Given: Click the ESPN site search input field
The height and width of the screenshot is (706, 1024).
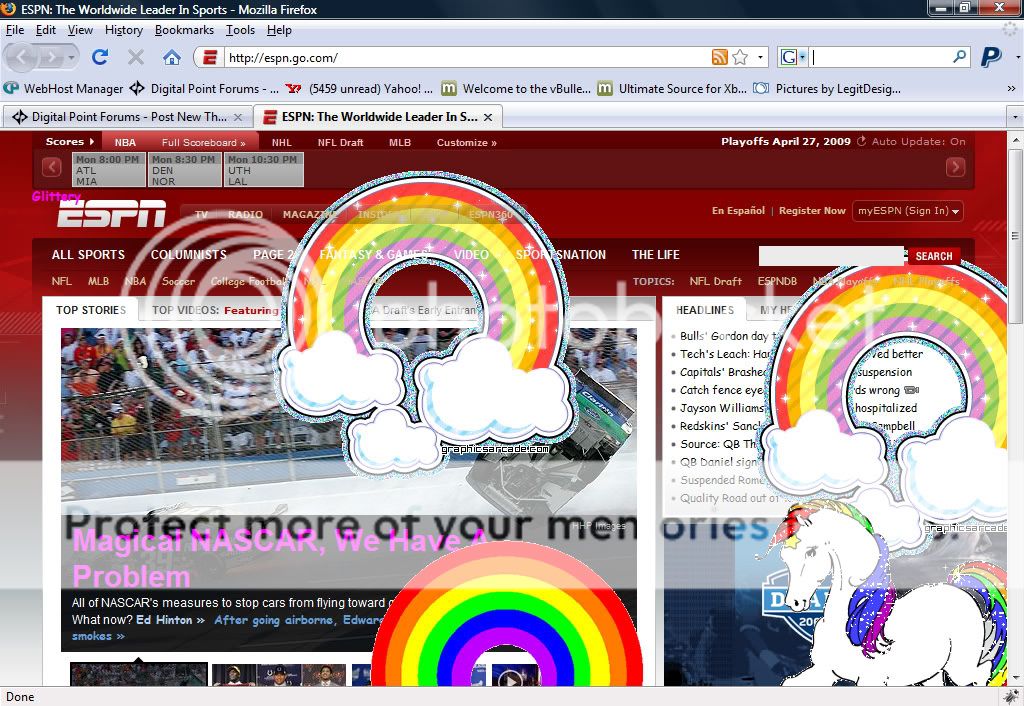Looking at the screenshot, I should click(831, 256).
